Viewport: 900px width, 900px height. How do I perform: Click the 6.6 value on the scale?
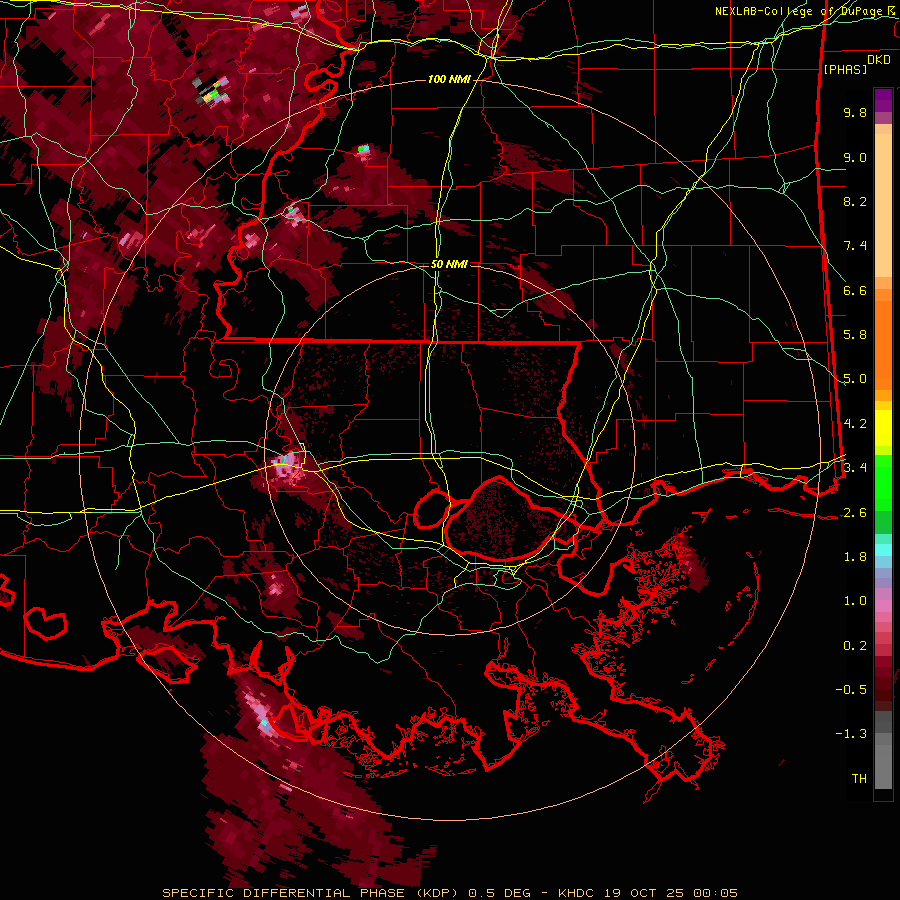(855, 290)
